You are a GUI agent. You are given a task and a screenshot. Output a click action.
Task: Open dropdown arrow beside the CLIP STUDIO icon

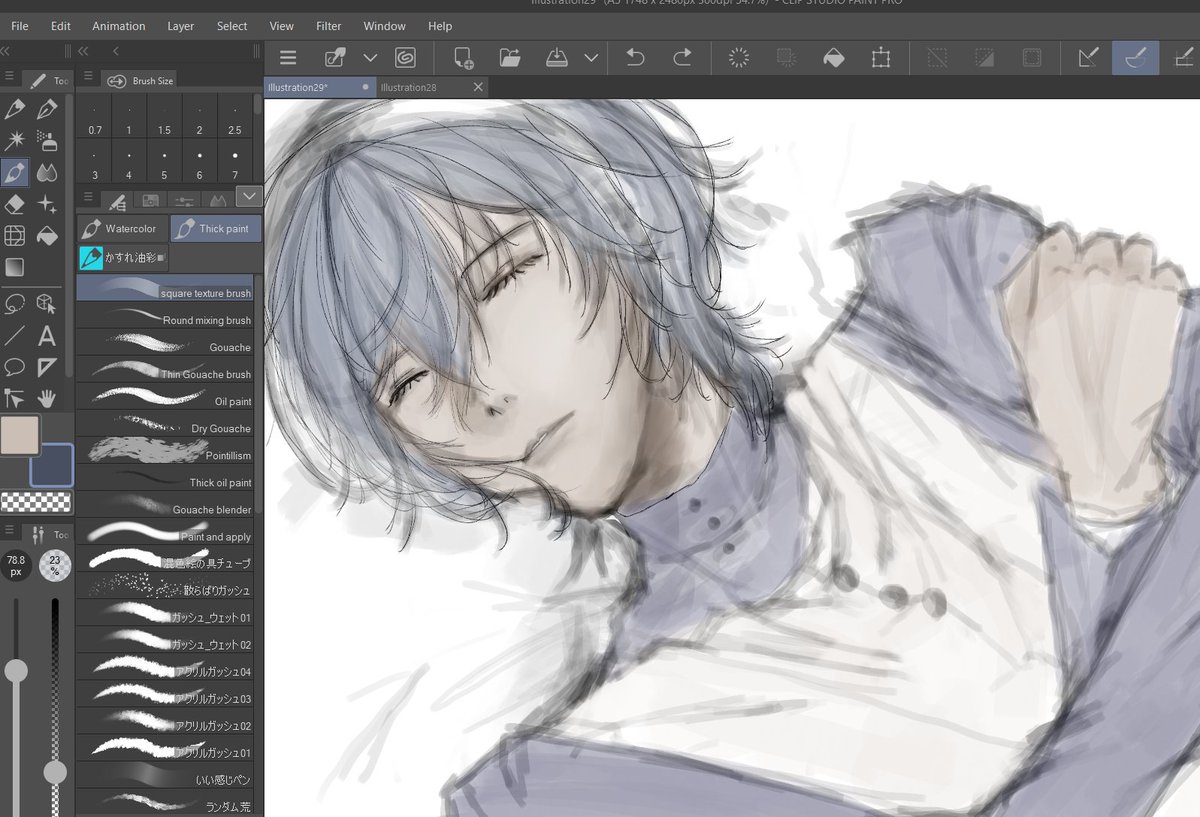[370, 58]
